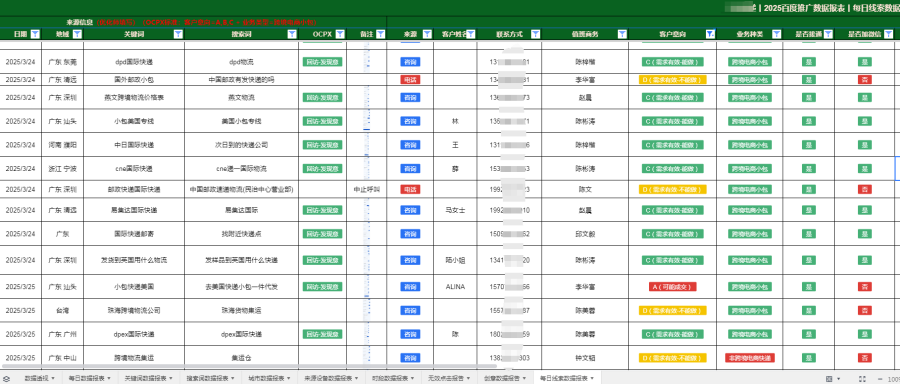Select the search term cell 去美国快递小包一件代发
The height and width of the screenshot is (384, 900).
(241, 286)
